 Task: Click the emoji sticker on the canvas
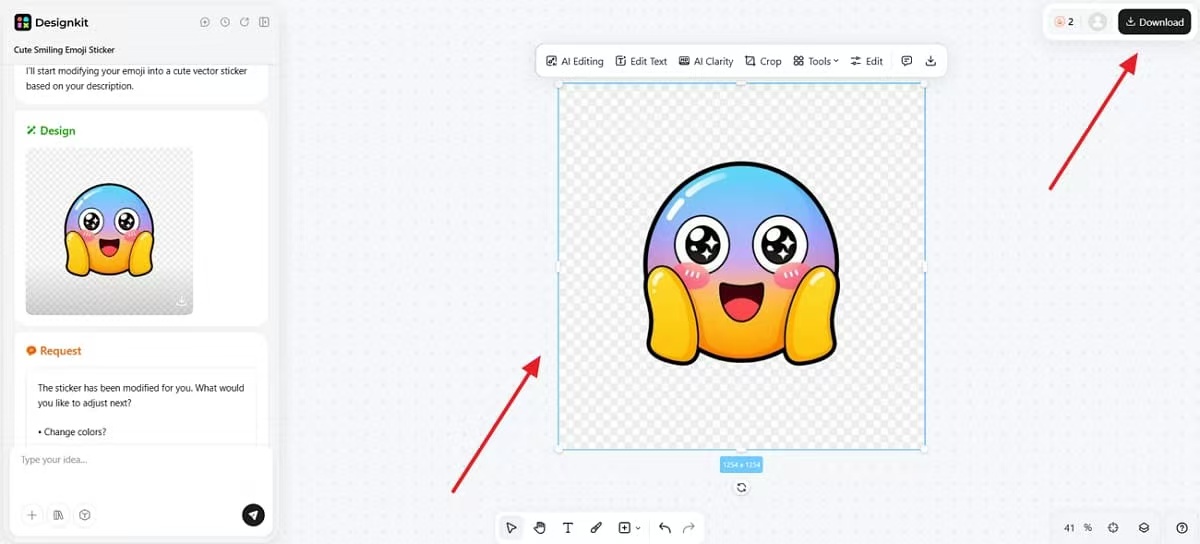coord(741,264)
